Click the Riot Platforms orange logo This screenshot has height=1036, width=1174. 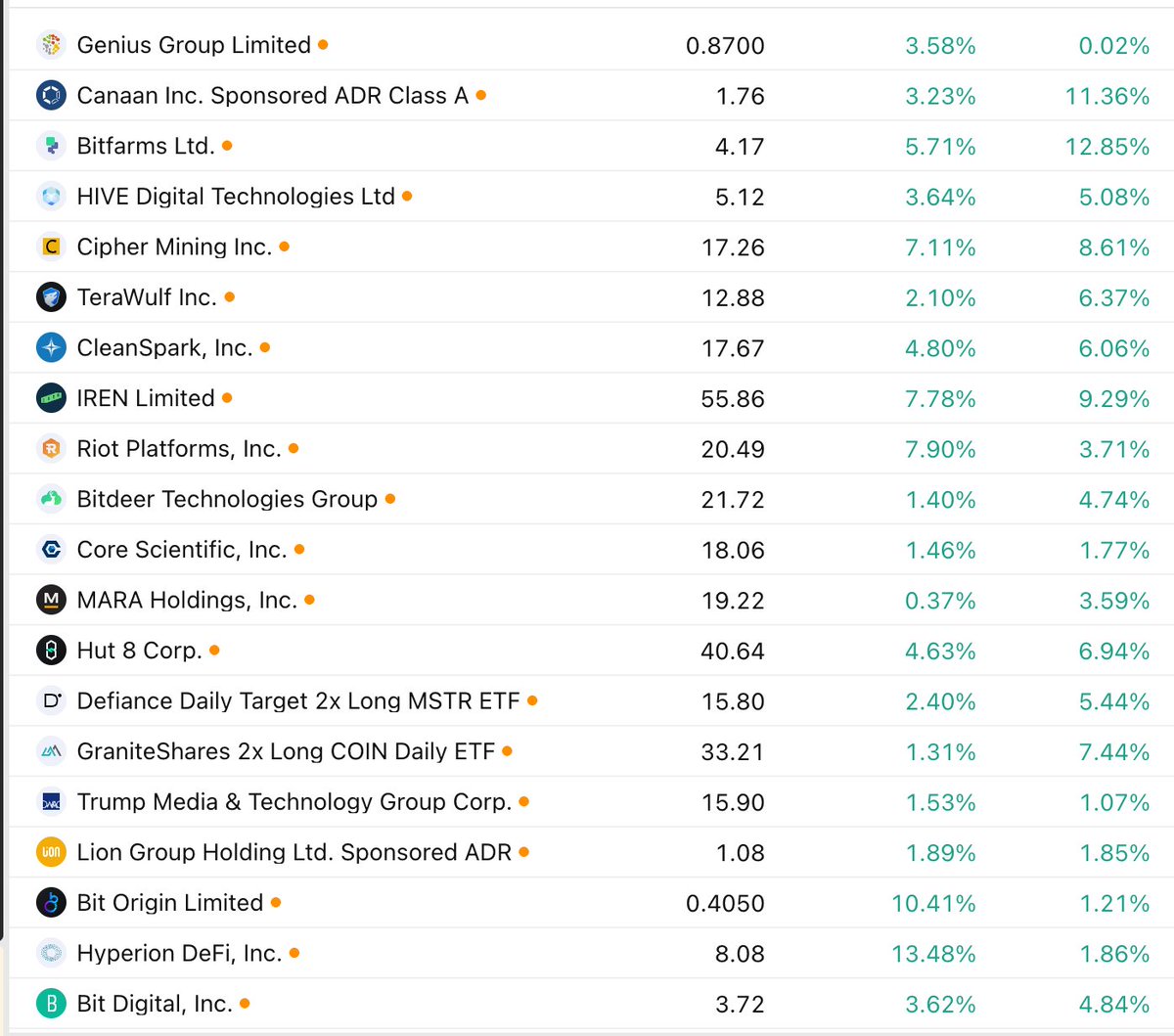coord(51,449)
